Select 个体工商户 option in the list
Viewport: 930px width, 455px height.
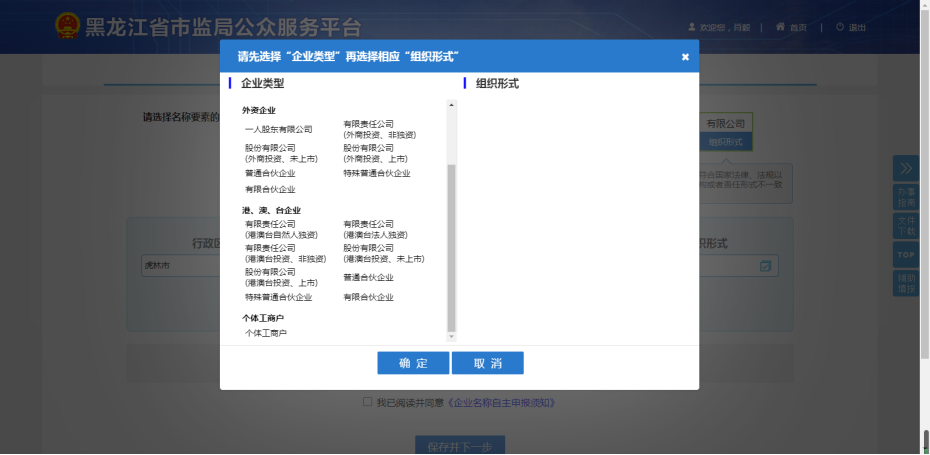[x=266, y=333]
